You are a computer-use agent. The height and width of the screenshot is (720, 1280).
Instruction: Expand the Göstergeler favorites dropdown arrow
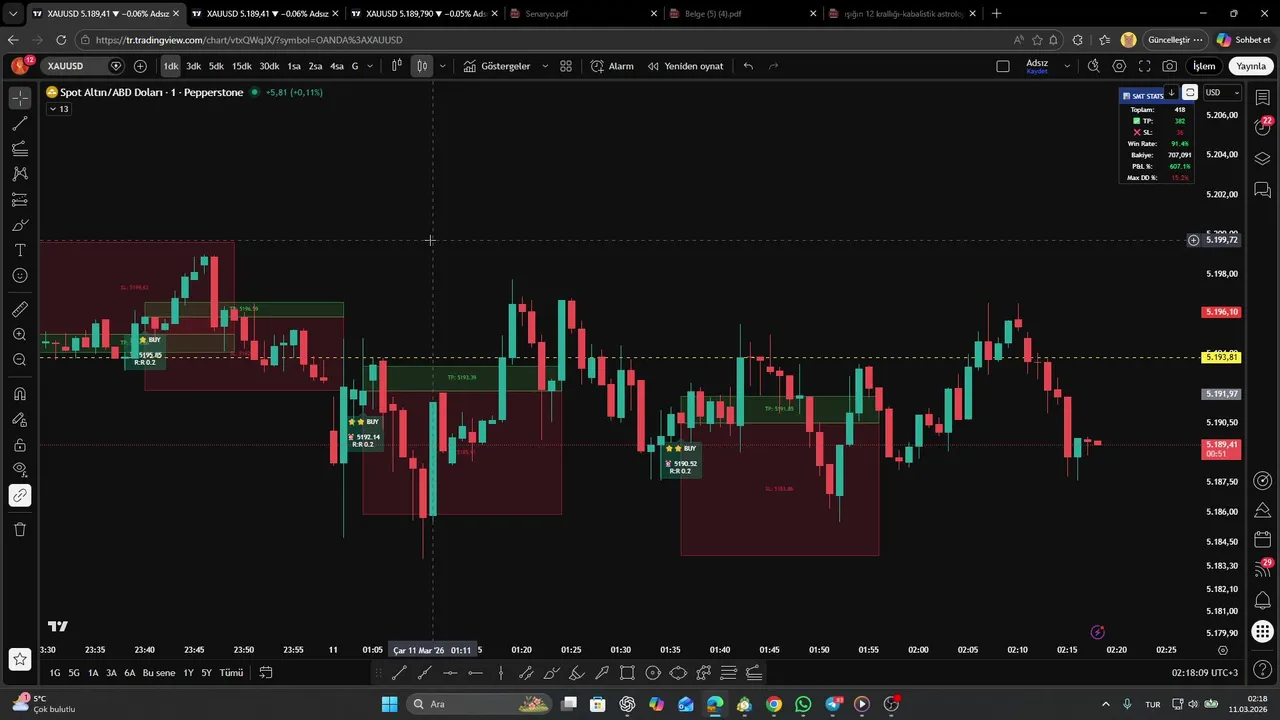(545, 66)
